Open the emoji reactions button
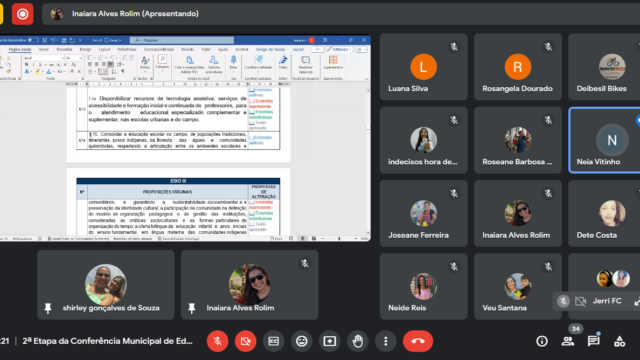 click(302, 341)
